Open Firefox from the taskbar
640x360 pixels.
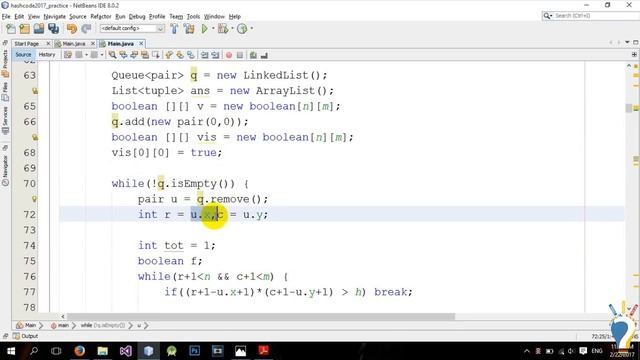pyautogui.click(x=80, y=351)
